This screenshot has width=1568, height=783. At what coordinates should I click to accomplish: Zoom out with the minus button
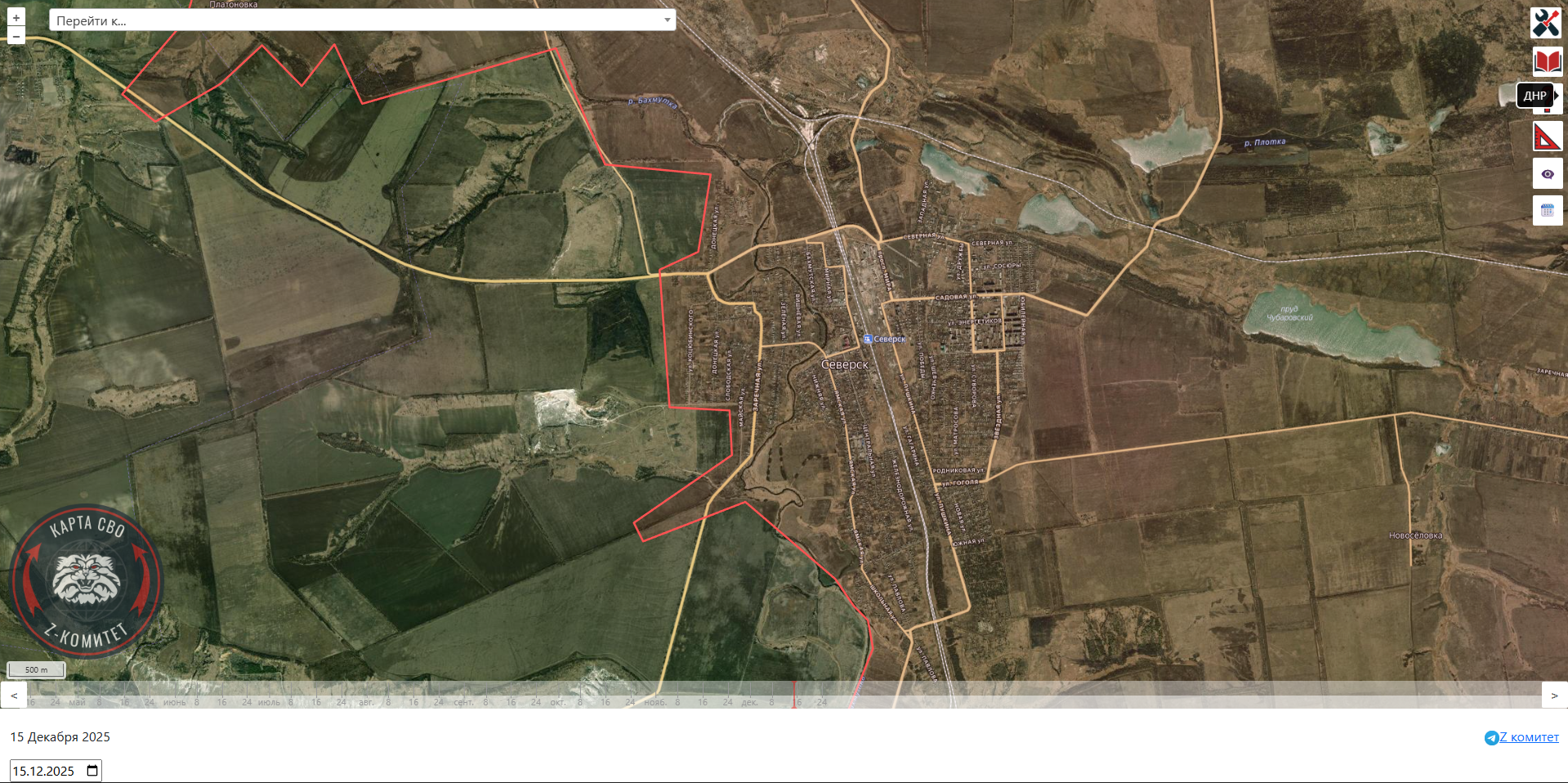pyautogui.click(x=16, y=35)
